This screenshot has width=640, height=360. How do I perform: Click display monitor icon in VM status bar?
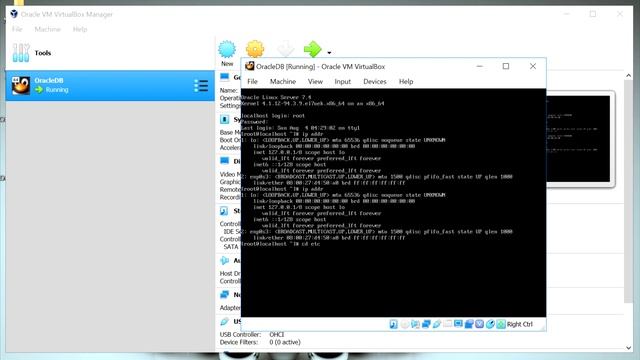458,324
